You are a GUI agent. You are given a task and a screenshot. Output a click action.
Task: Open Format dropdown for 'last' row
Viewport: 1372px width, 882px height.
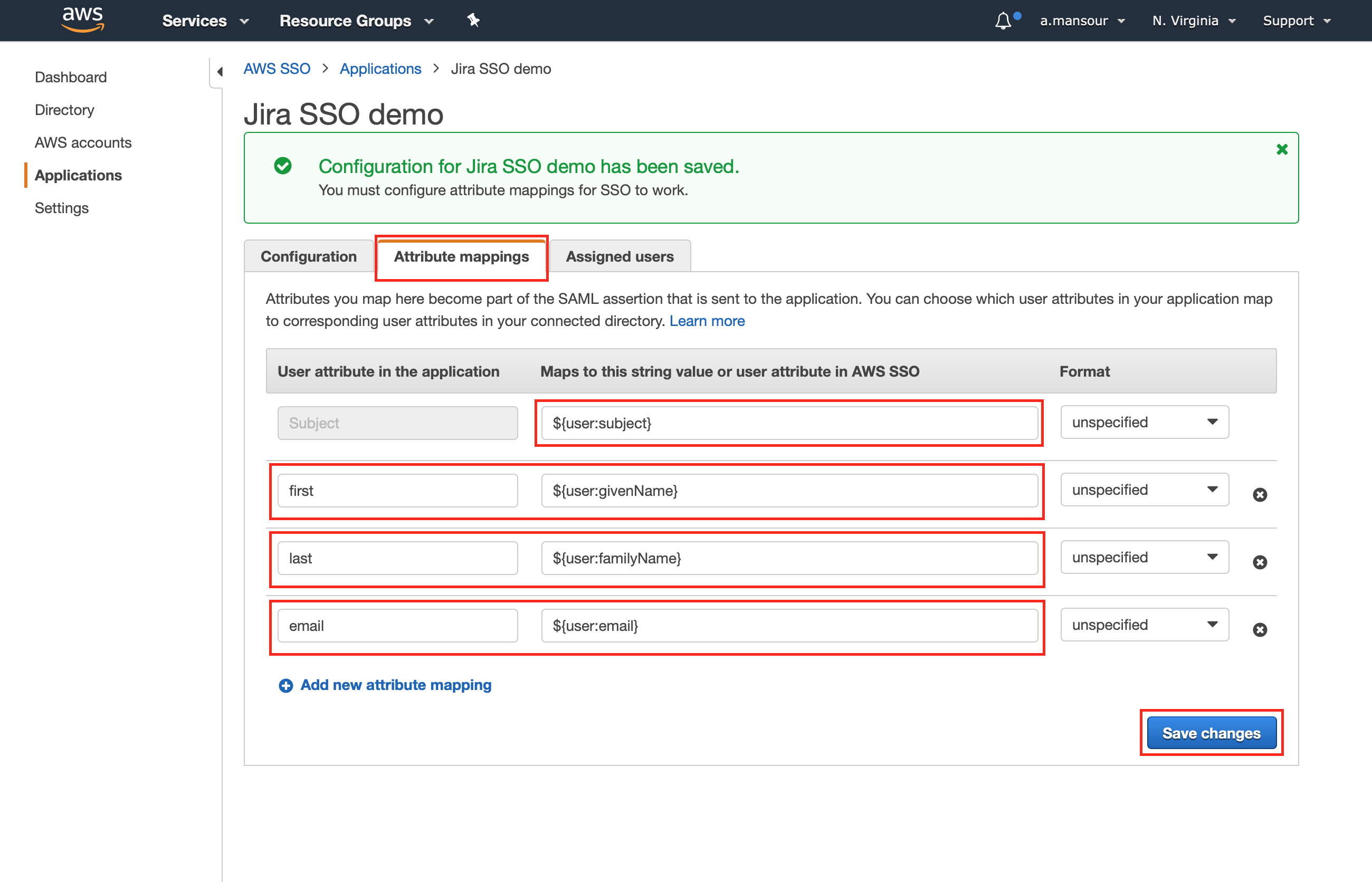point(1144,557)
